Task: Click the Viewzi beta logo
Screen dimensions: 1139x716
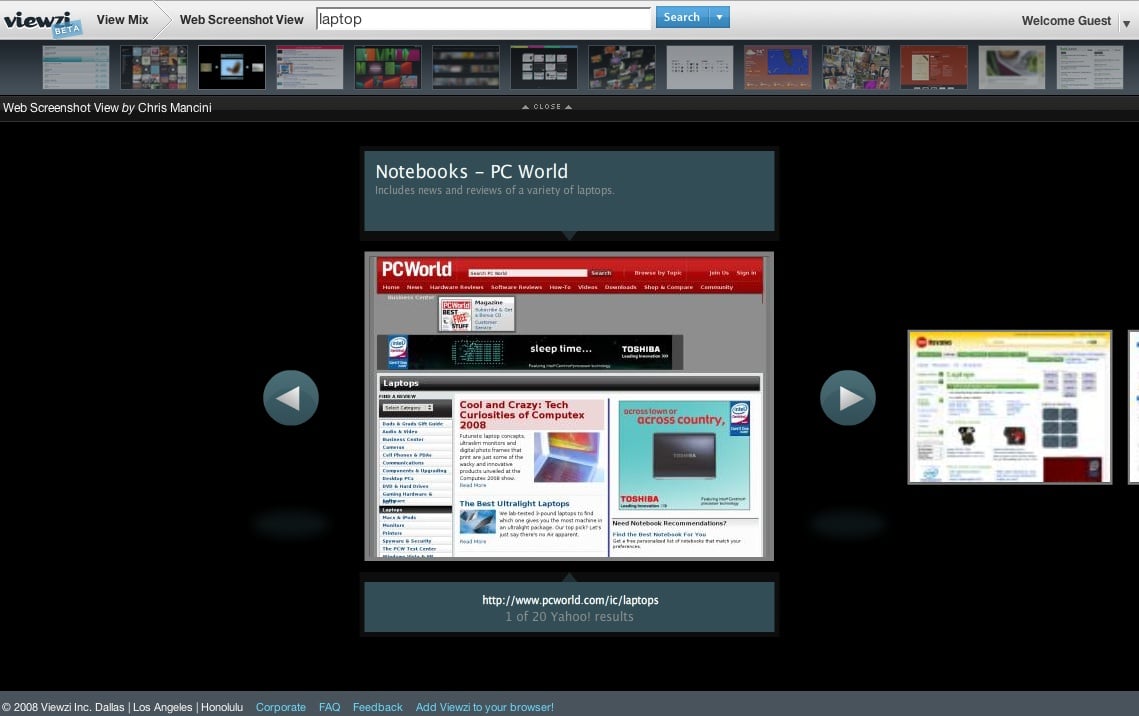Action: 42,23
